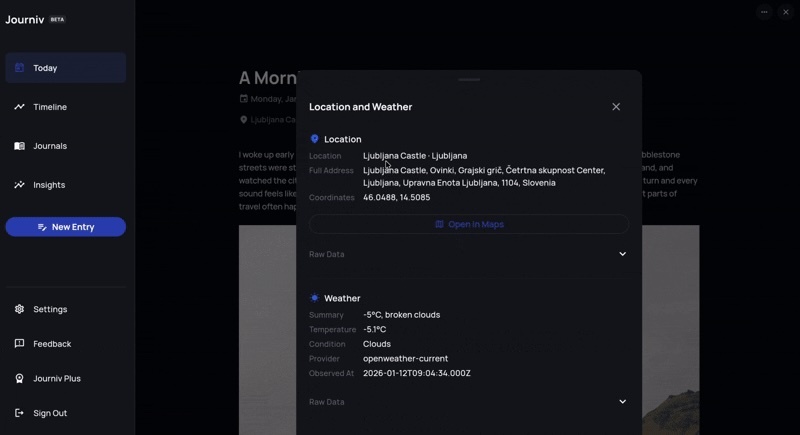Click the Insights chart icon
800x435 pixels.
[19, 185]
